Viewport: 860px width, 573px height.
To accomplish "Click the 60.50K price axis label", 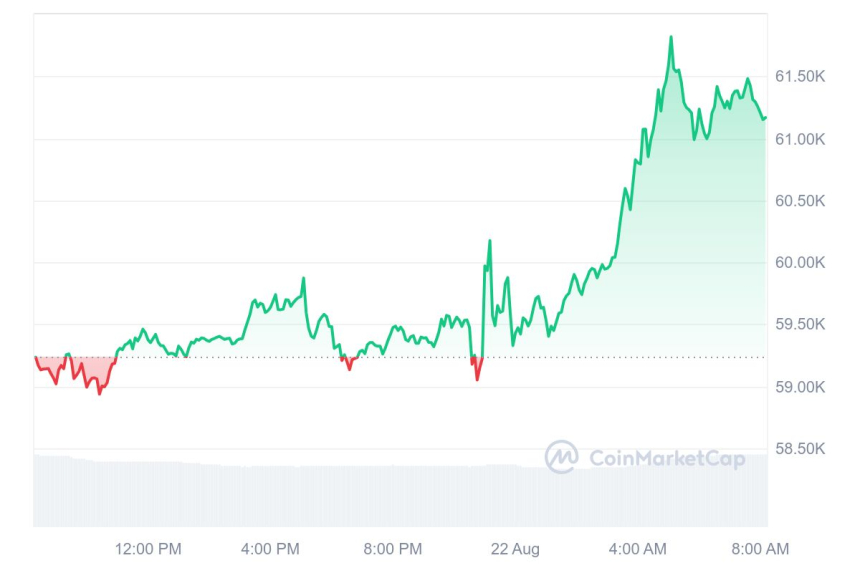I will [x=799, y=201].
